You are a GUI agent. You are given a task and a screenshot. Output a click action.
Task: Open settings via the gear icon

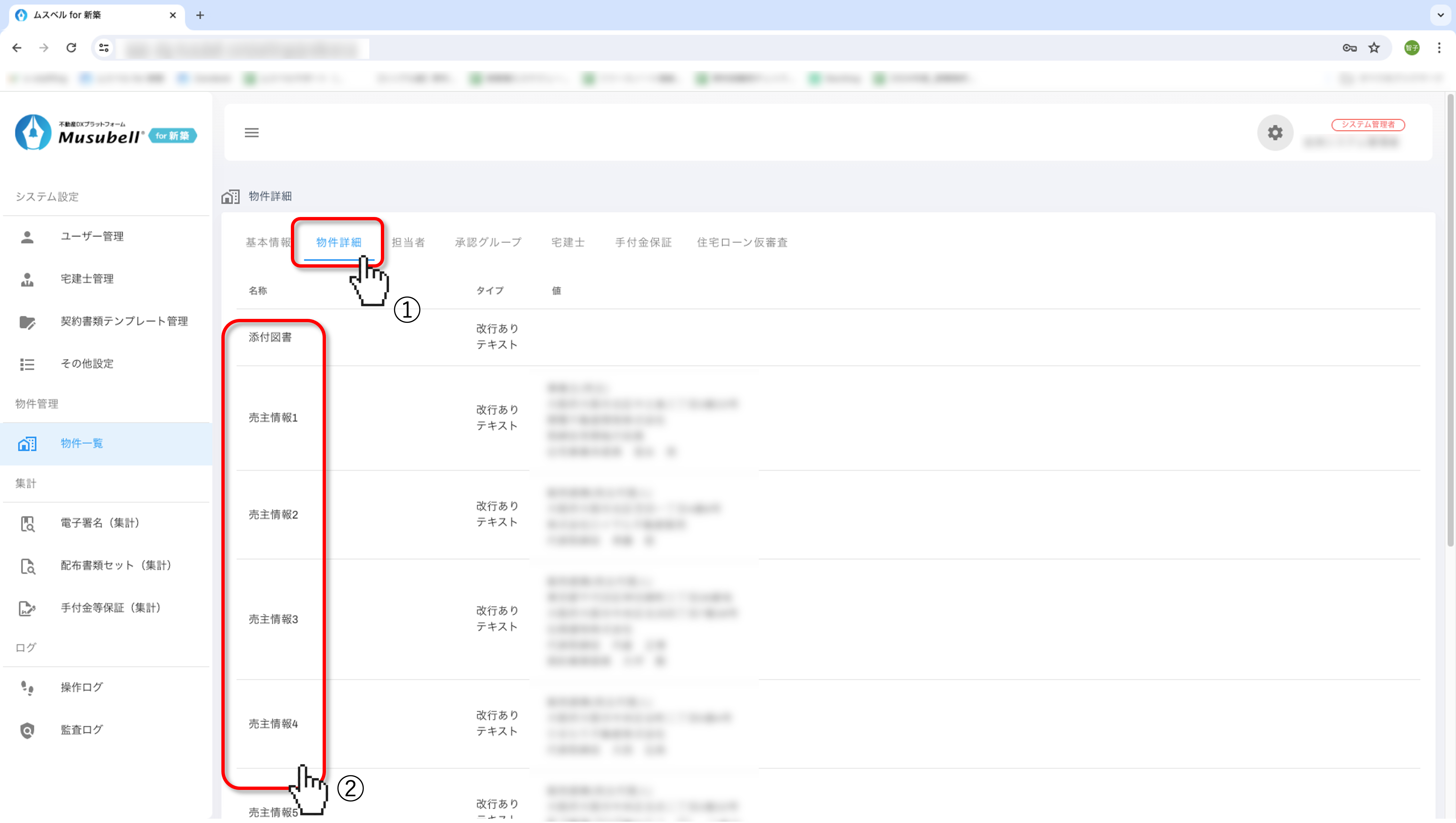coord(1274,133)
